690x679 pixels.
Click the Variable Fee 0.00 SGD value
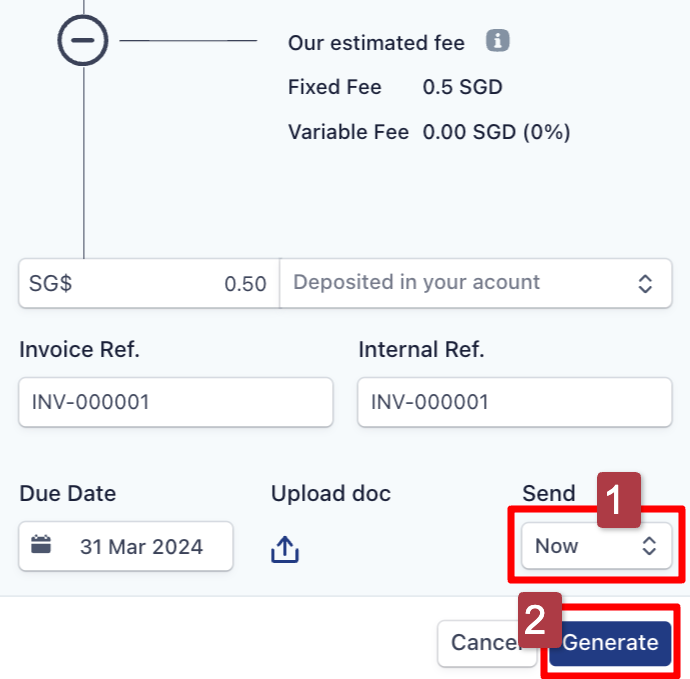coord(496,132)
